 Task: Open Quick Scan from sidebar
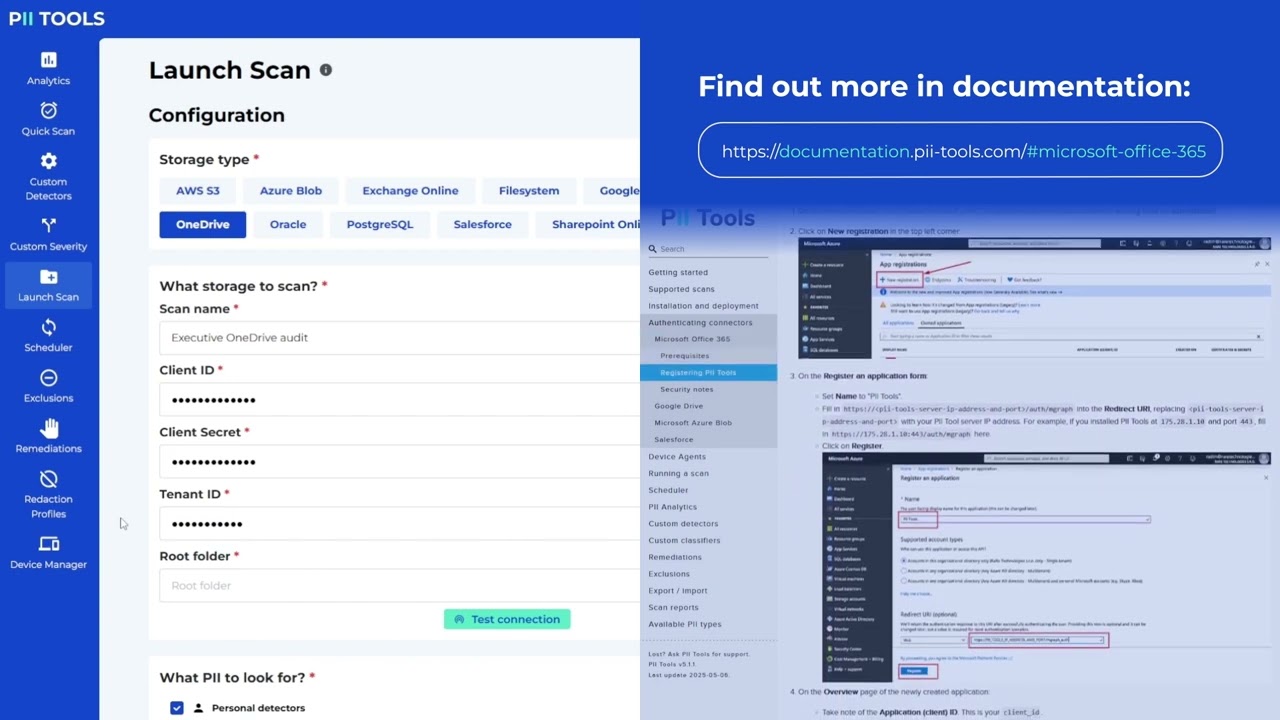click(x=48, y=119)
